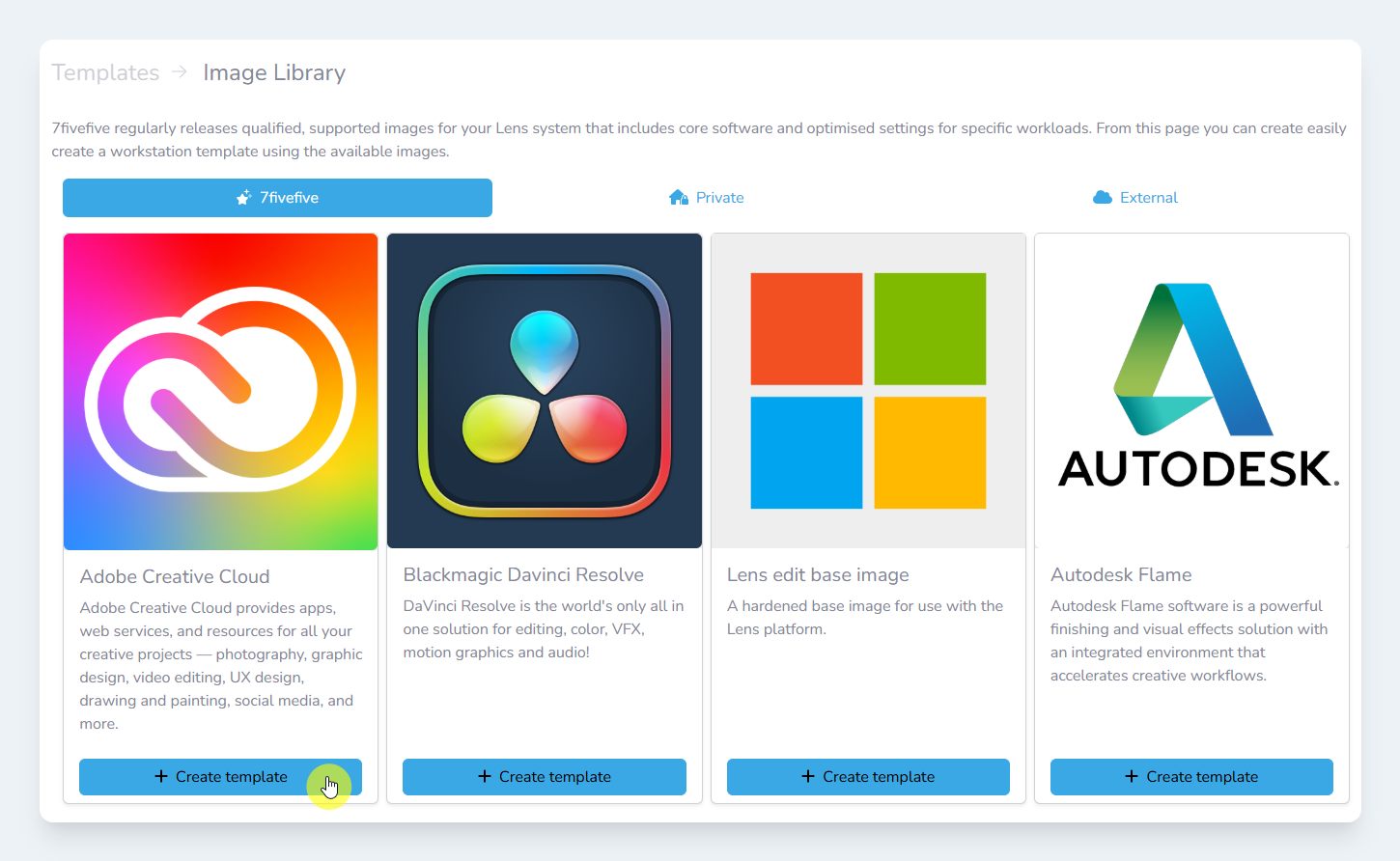Switch to the Private tab
This screenshot has width=1400, height=861.
[x=719, y=198]
